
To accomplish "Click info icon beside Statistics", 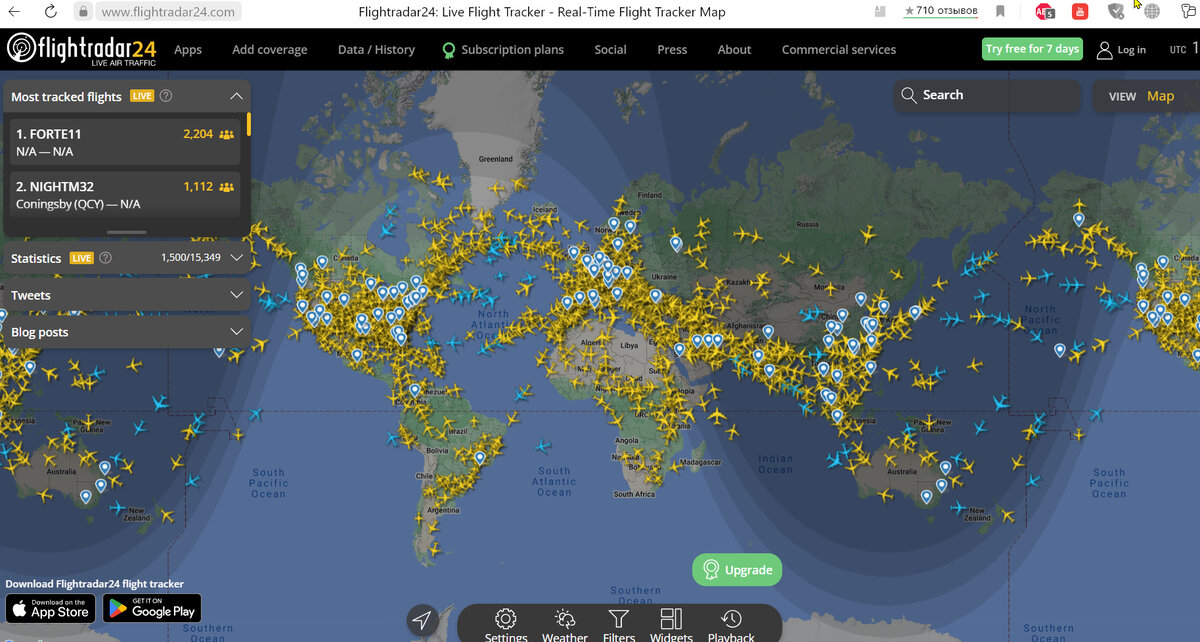I will tap(105, 258).
